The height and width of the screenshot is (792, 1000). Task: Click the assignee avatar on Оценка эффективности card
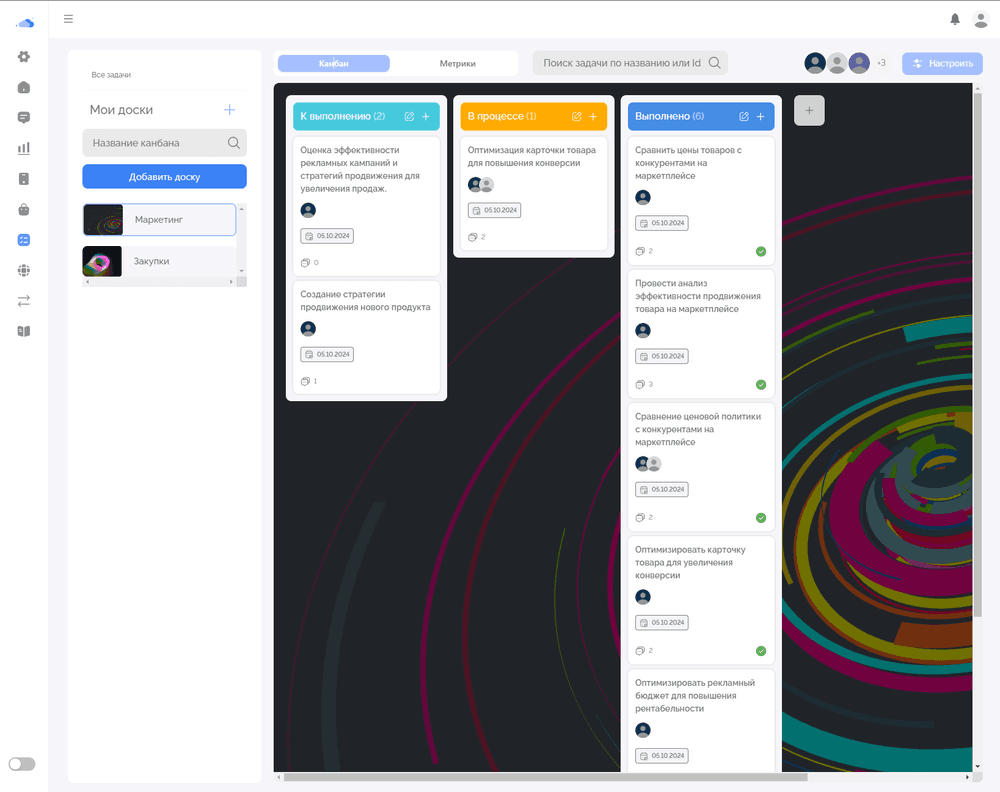tap(308, 210)
